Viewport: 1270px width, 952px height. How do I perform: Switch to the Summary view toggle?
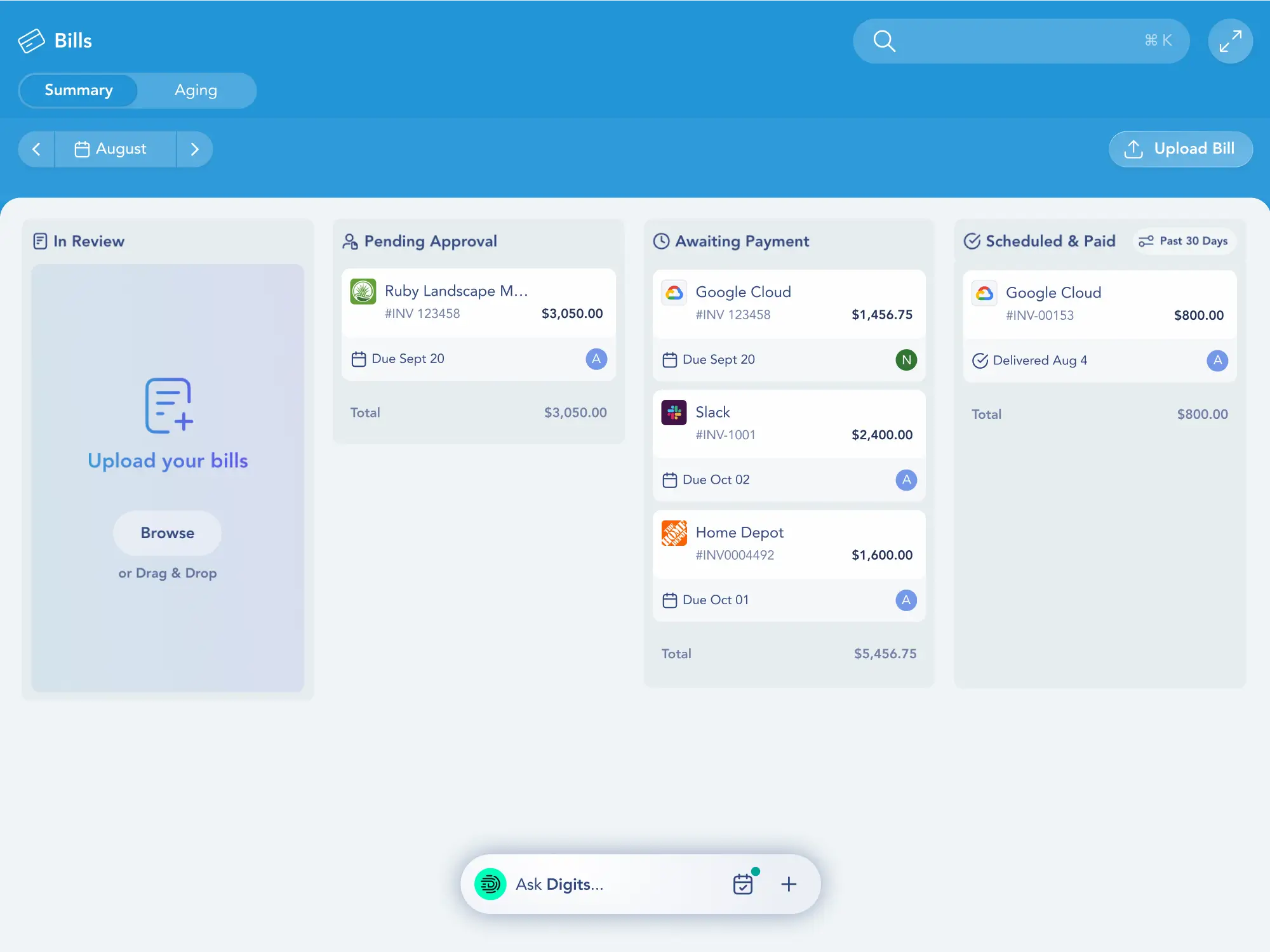coord(79,90)
